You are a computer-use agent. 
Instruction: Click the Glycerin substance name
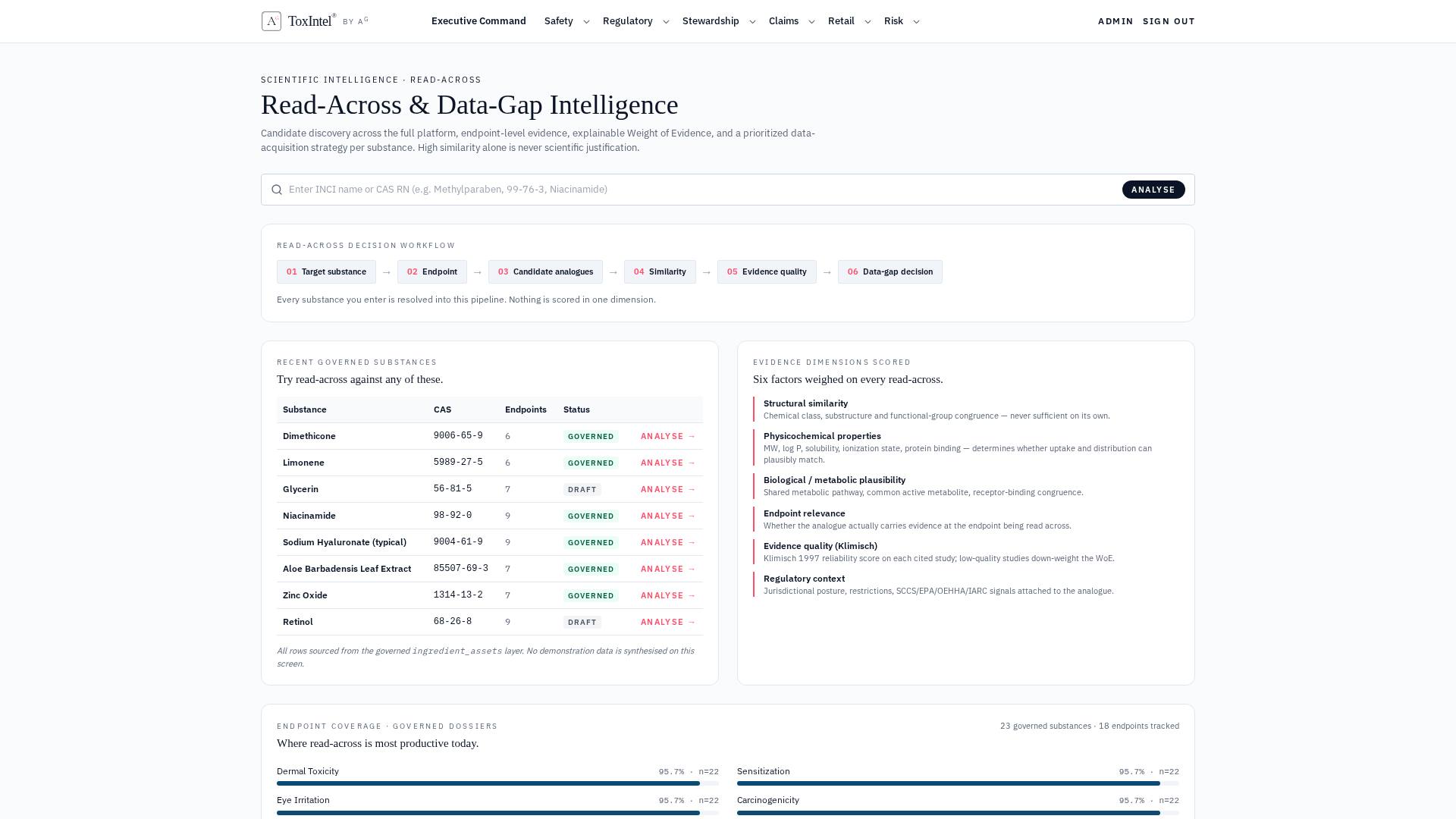[300, 489]
